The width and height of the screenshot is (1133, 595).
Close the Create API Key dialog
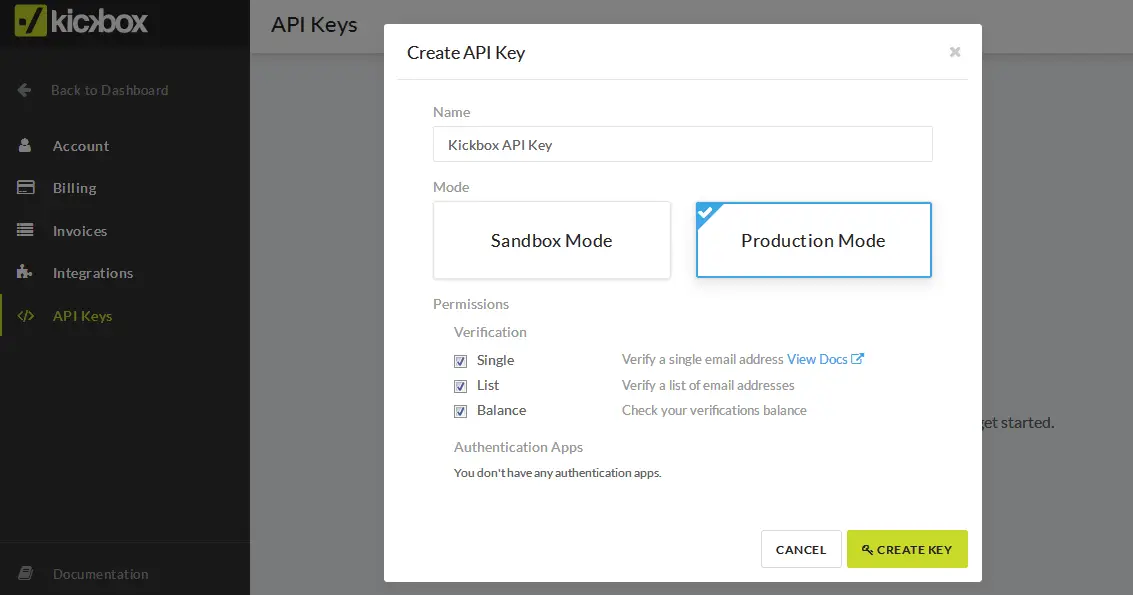(x=955, y=52)
